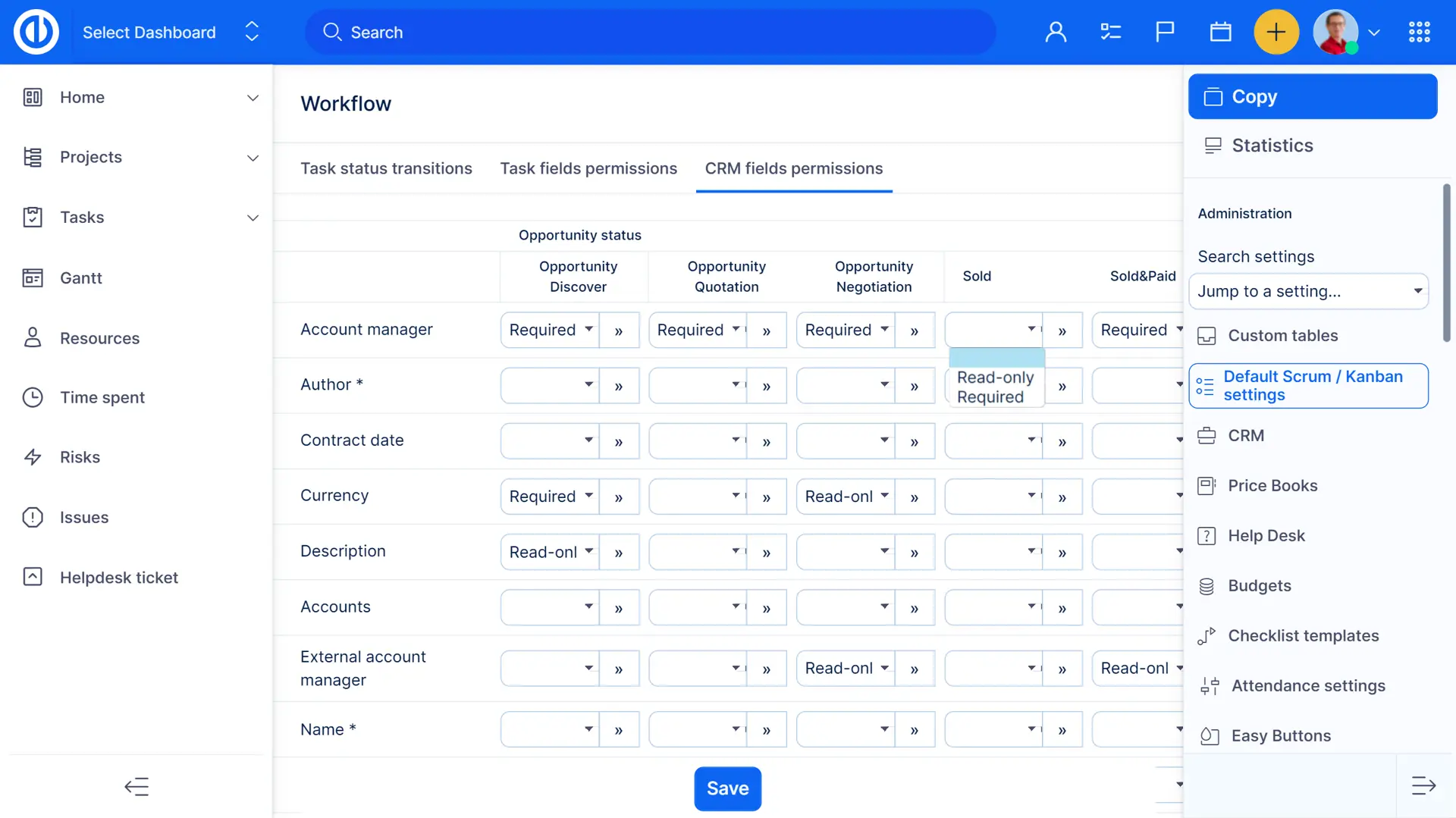Open Default Scrum / Kanban settings link

tap(1312, 386)
